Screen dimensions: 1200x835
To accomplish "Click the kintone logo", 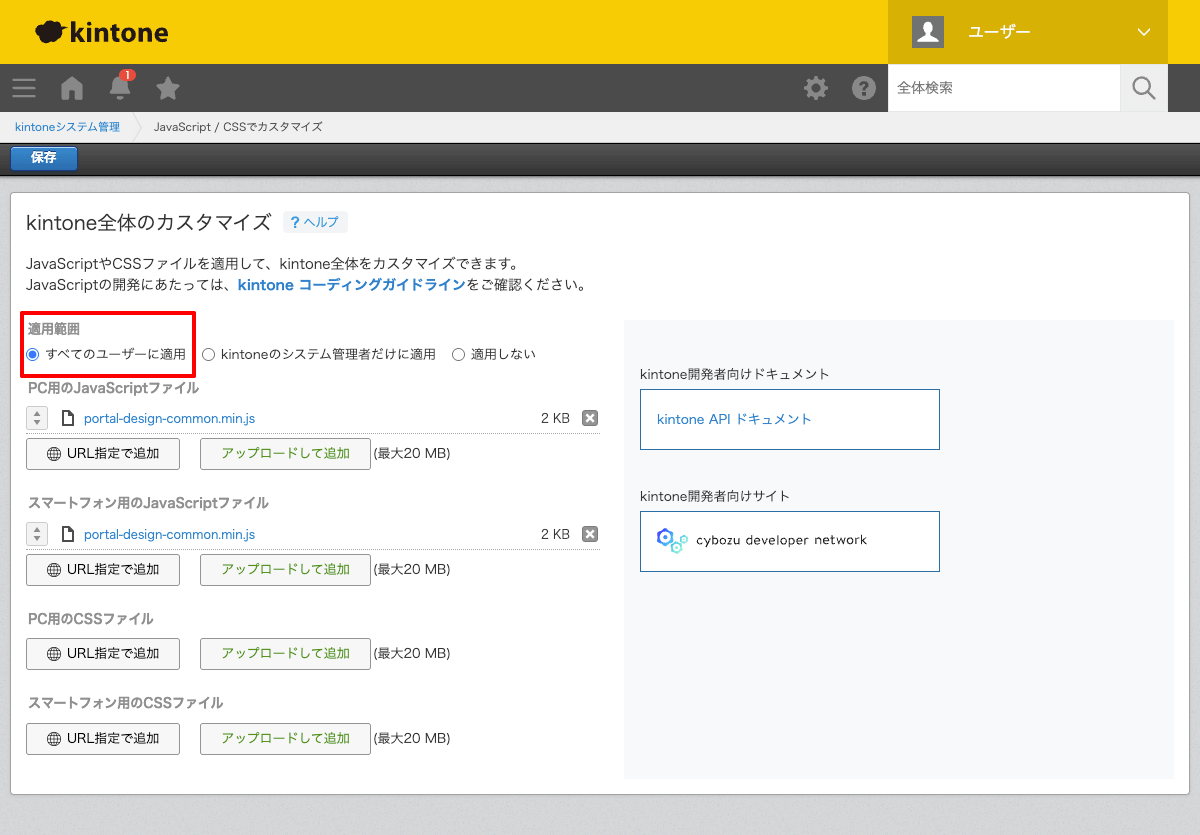I will 100,31.
